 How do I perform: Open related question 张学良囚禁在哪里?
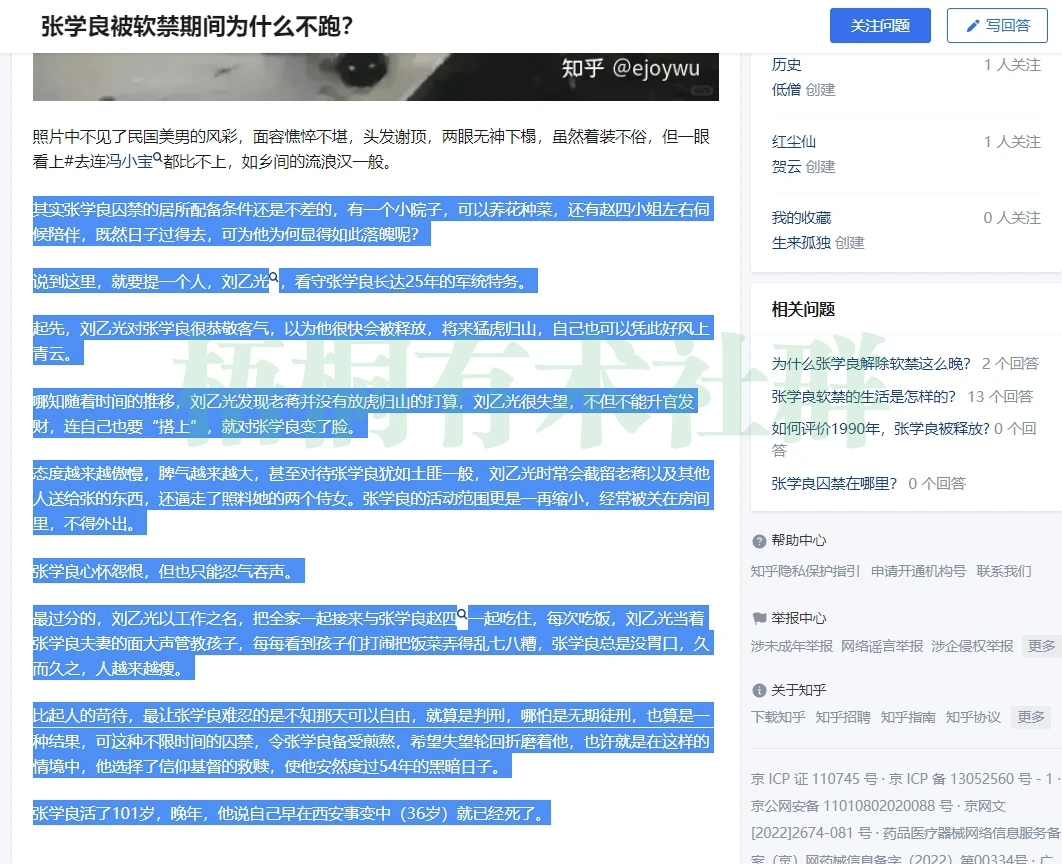(x=835, y=483)
